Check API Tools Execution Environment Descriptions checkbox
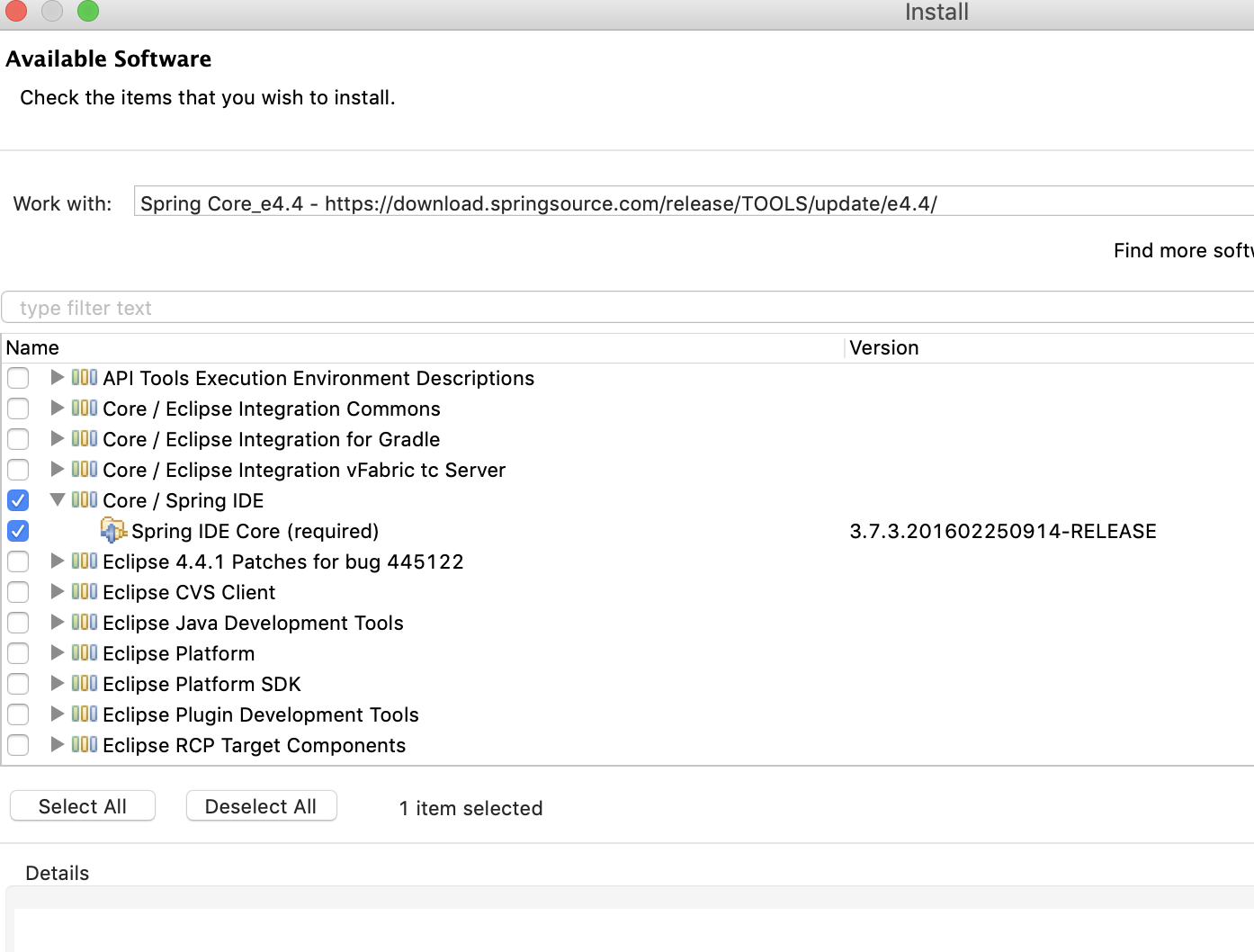The height and width of the screenshot is (952, 1254). [x=18, y=378]
